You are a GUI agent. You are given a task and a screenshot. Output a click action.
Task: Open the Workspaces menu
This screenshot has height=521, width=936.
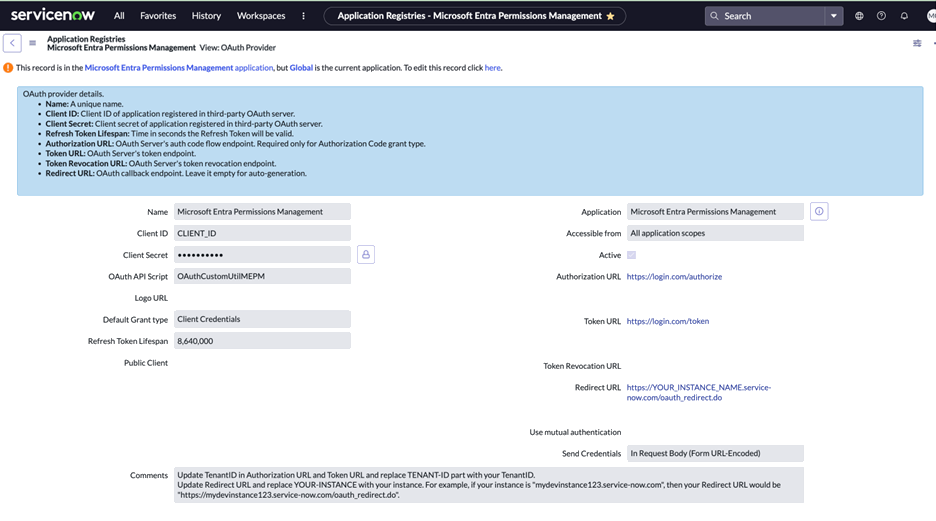coord(261,16)
